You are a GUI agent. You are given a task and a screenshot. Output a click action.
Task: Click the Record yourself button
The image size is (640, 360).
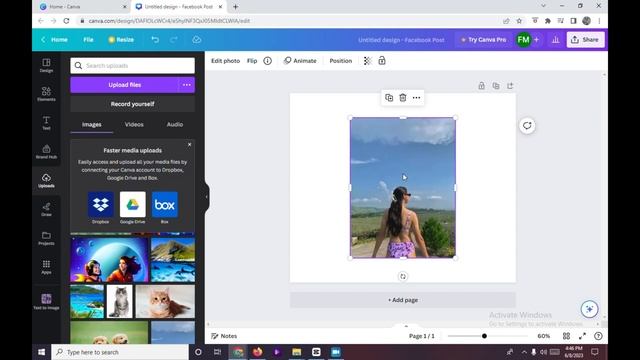pyautogui.click(x=132, y=104)
